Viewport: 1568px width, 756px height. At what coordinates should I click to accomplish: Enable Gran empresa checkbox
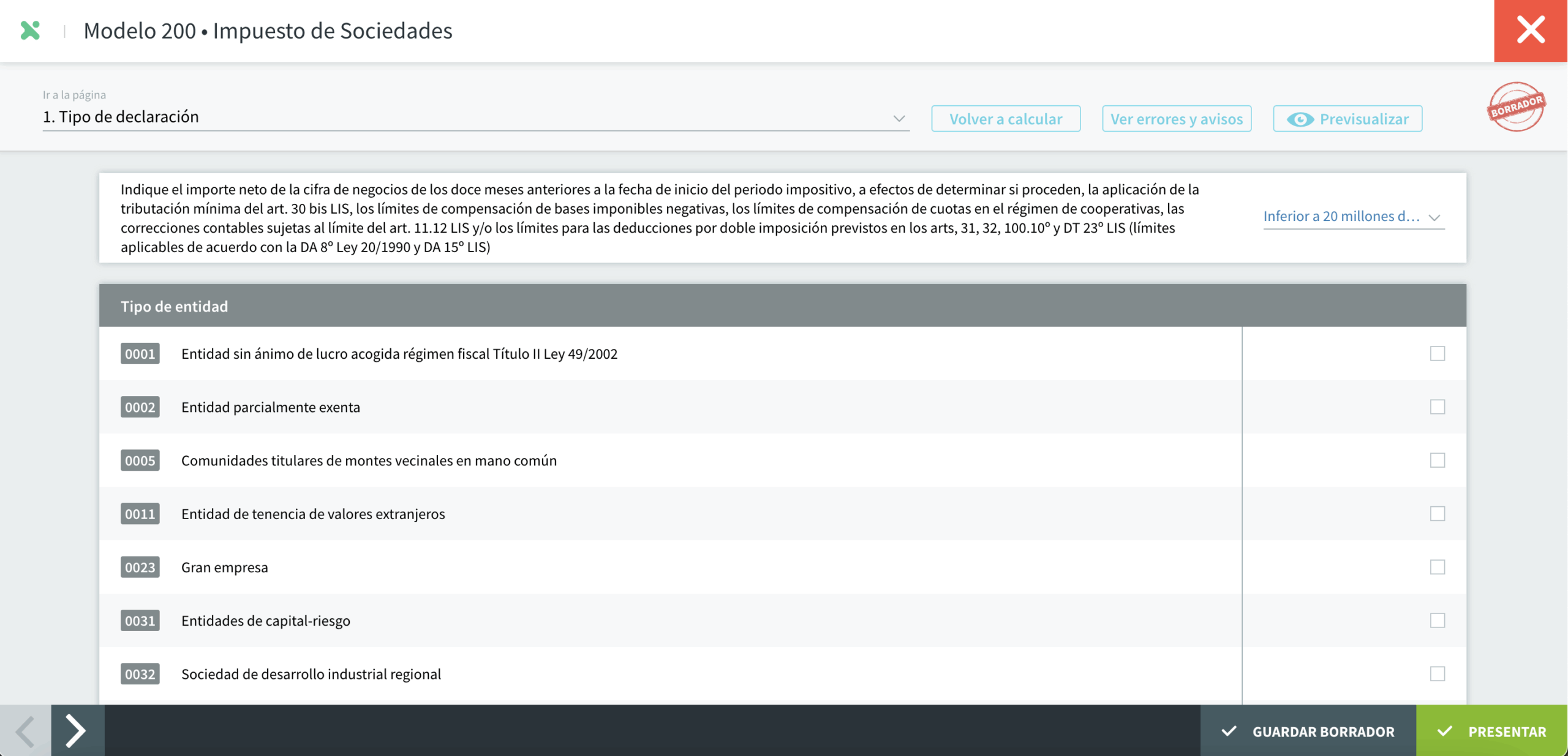pos(1437,567)
